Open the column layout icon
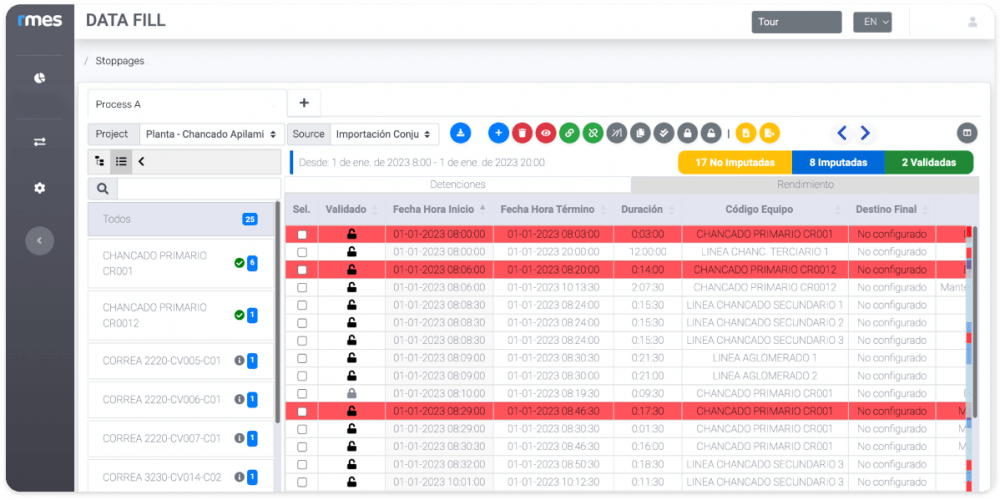 (x=967, y=133)
